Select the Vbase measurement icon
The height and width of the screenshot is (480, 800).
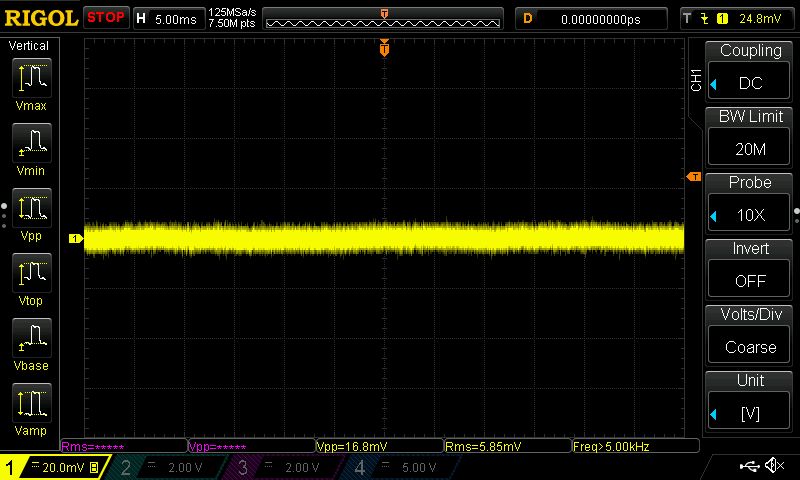pyautogui.click(x=32, y=338)
